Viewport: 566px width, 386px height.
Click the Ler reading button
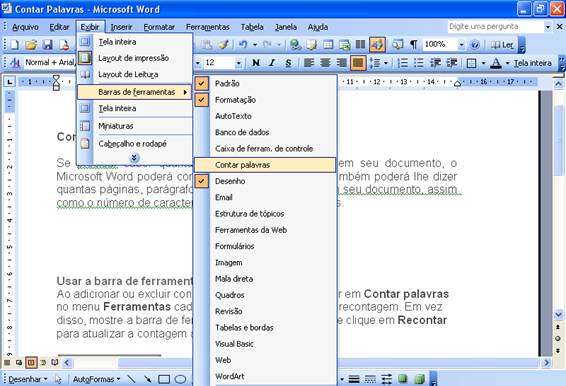[x=502, y=45]
